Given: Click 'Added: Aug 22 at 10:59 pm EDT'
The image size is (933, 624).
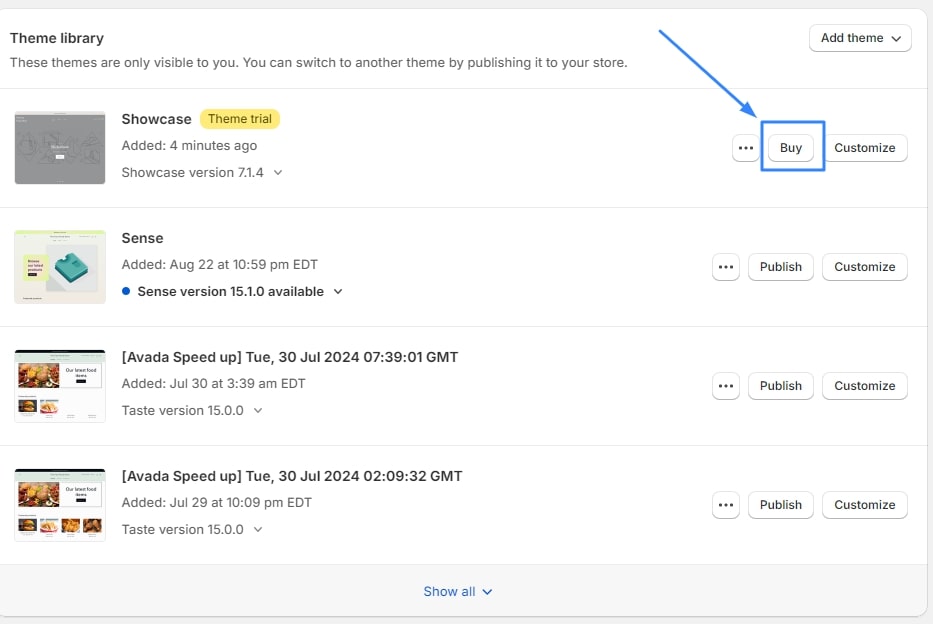Looking at the screenshot, I should pyautogui.click(x=220, y=265).
